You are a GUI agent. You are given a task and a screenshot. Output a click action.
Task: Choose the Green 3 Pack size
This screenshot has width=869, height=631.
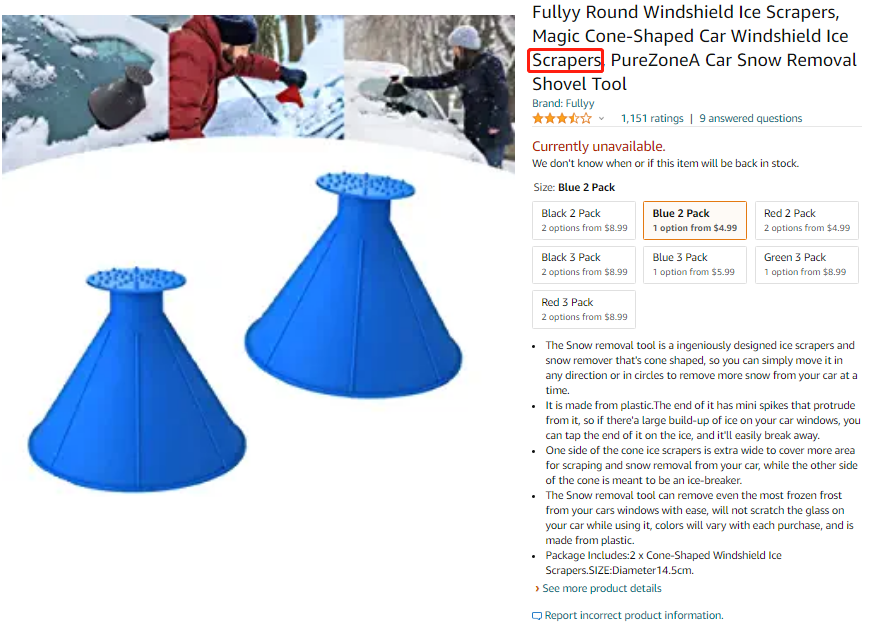pyautogui.click(x=806, y=265)
